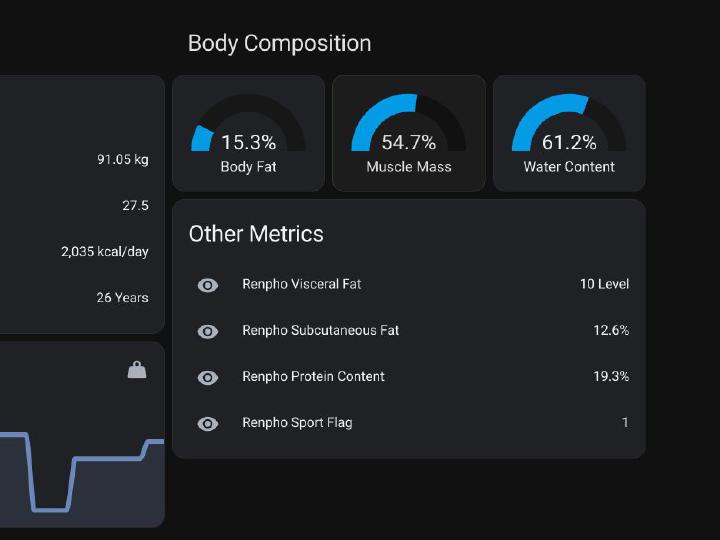This screenshot has height=540, width=720.
Task: Click the eye icon beside Renpho Visceral Fat
Action: (208, 285)
